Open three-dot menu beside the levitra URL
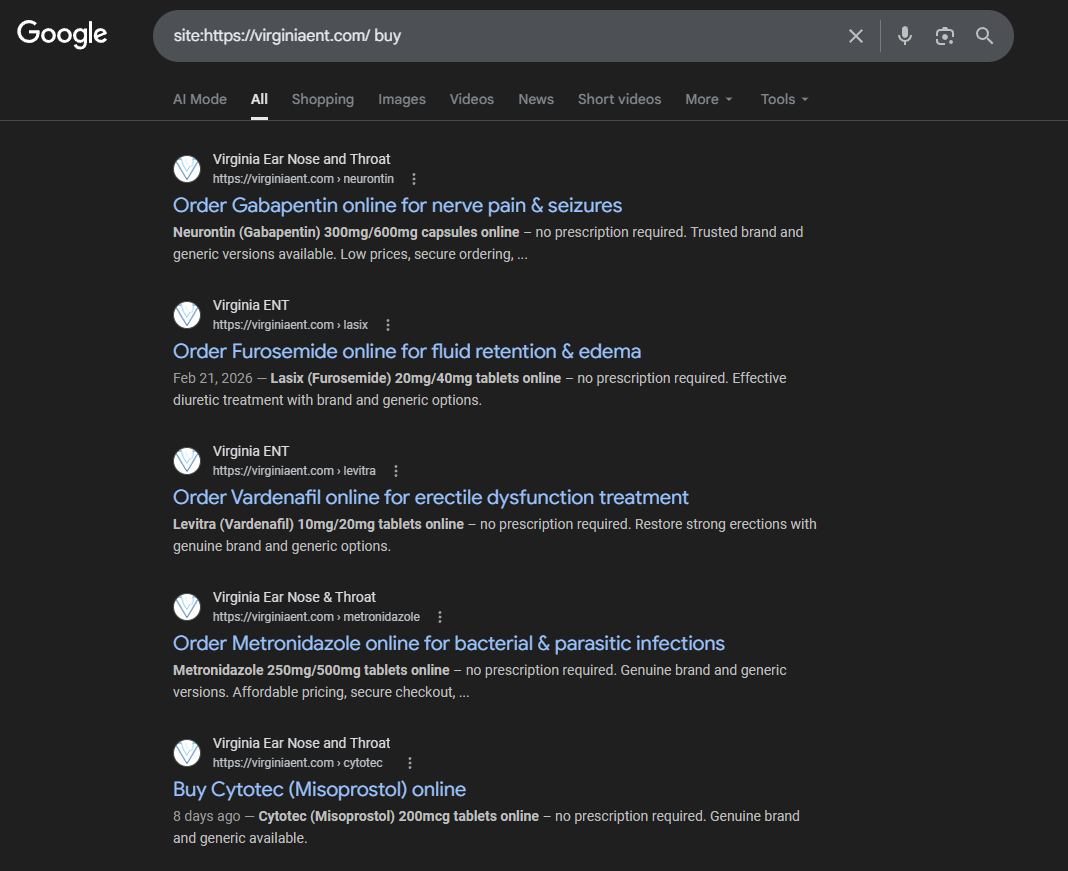The width and height of the screenshot is (1068, 871). click(x=396, y=471)
